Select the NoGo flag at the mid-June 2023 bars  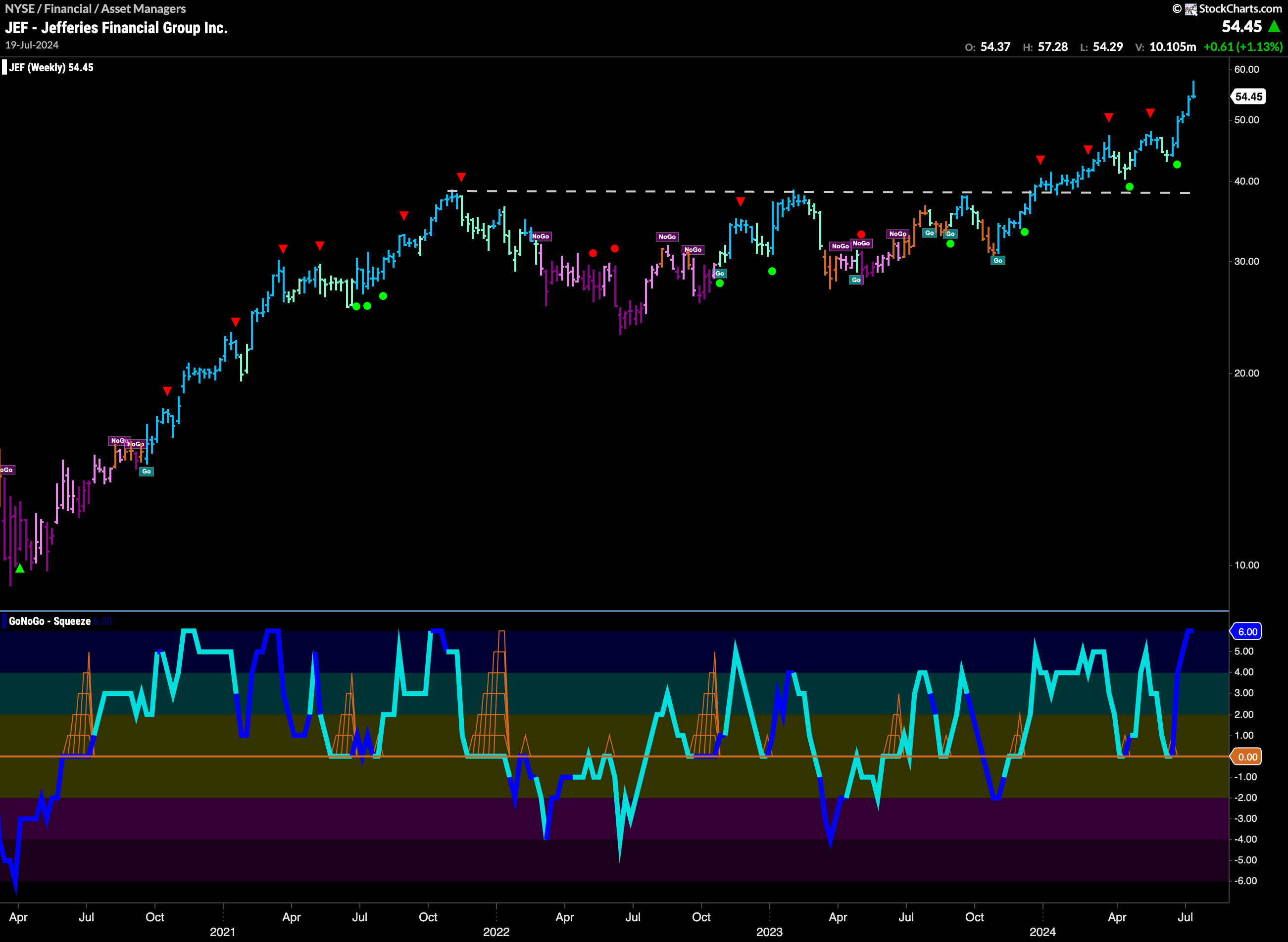[x=897, y=234]
